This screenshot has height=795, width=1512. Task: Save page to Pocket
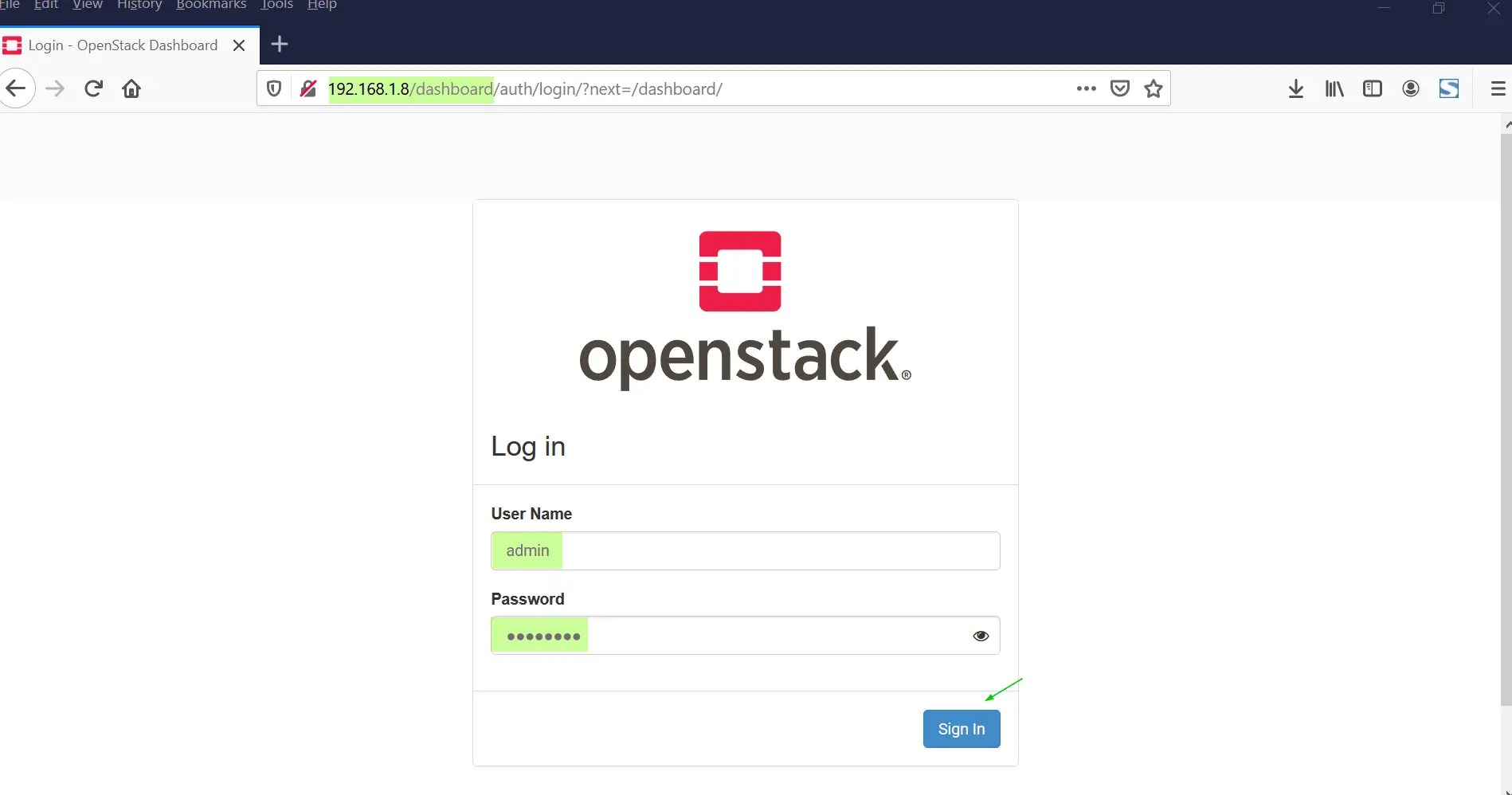pyautogui.click(x=1120, y=88)
